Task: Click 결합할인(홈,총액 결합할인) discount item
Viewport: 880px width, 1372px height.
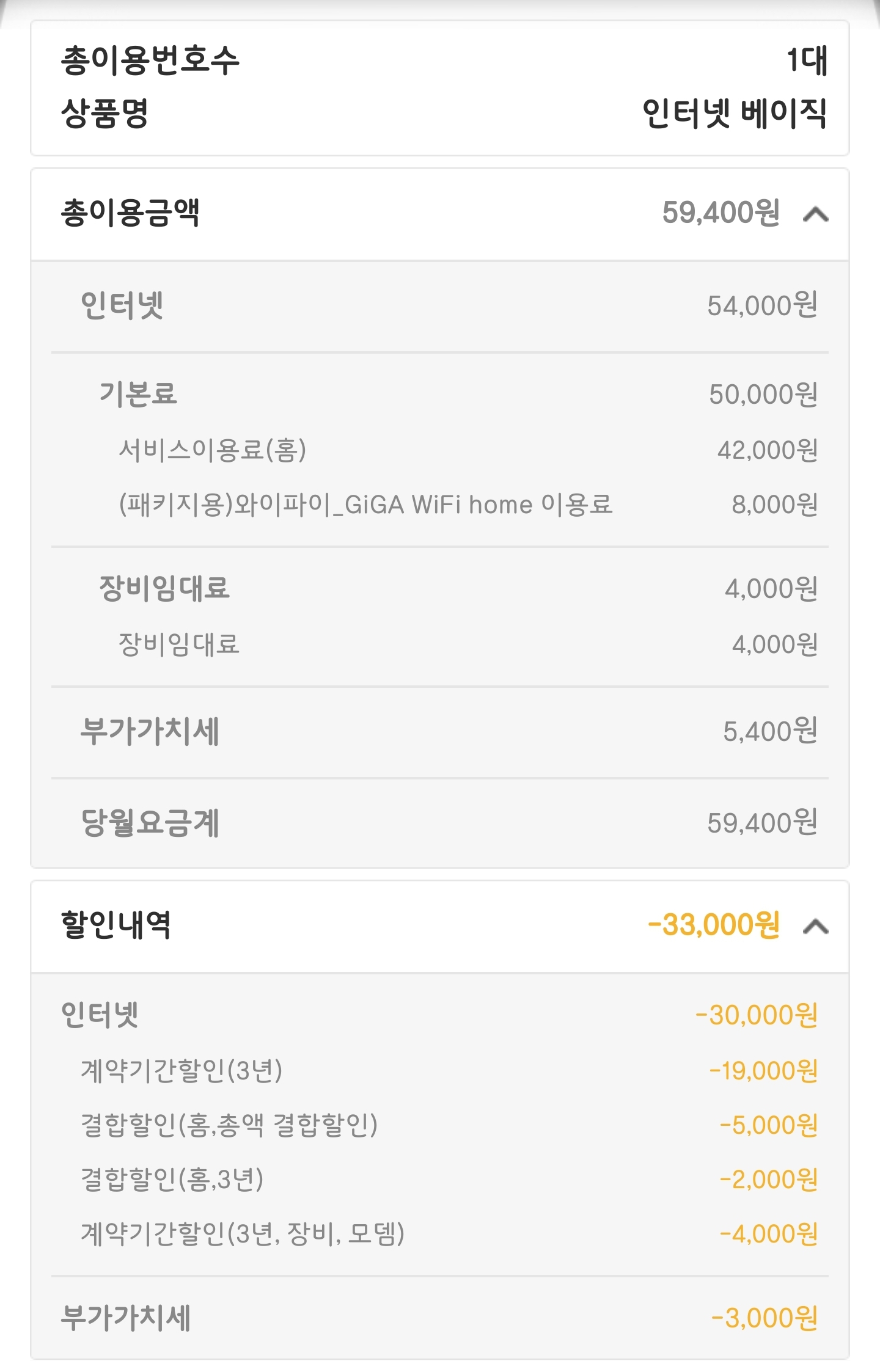Action: [x=229, y=1125]
